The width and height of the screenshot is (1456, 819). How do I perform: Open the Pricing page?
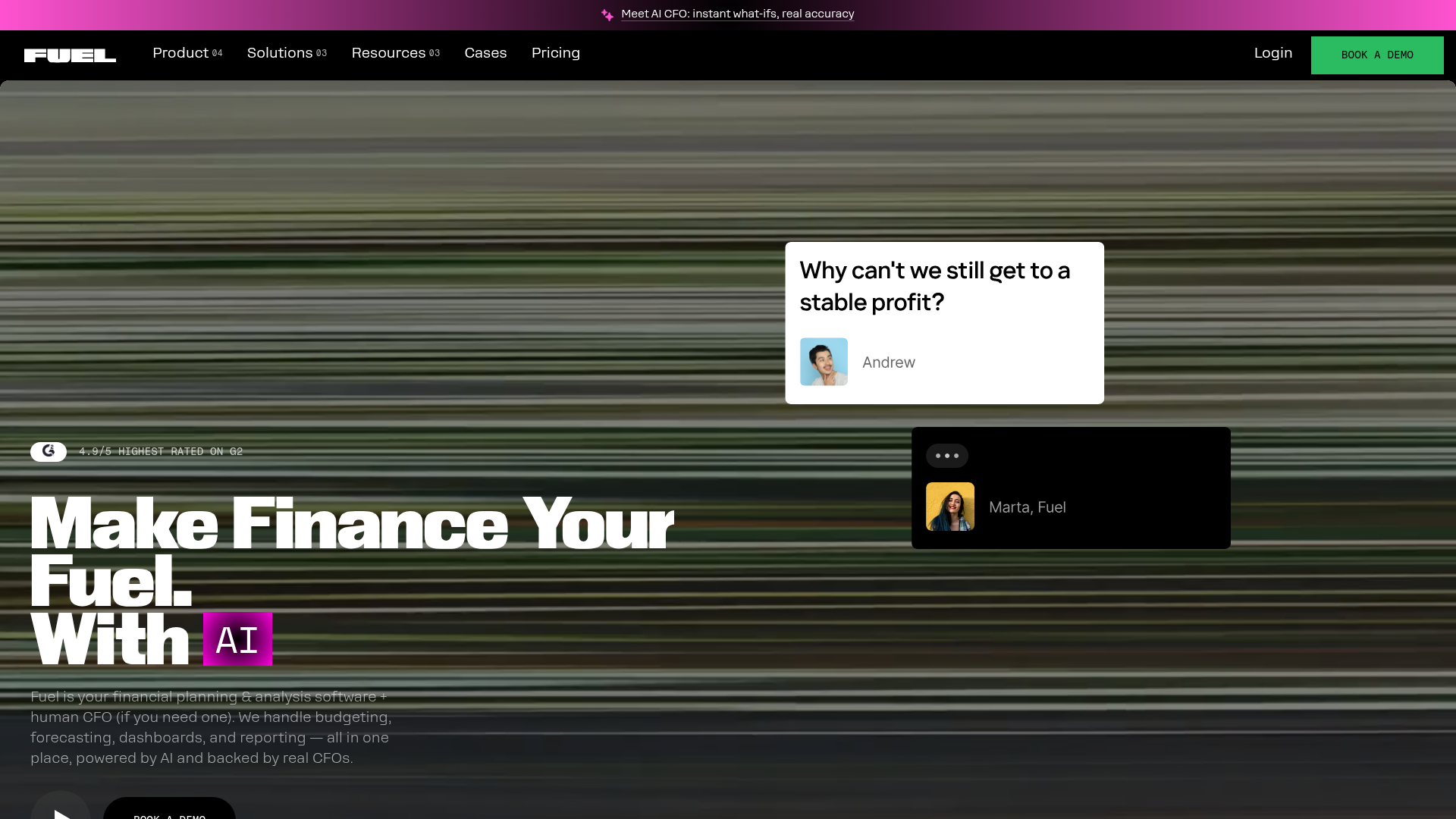(555, 53)
